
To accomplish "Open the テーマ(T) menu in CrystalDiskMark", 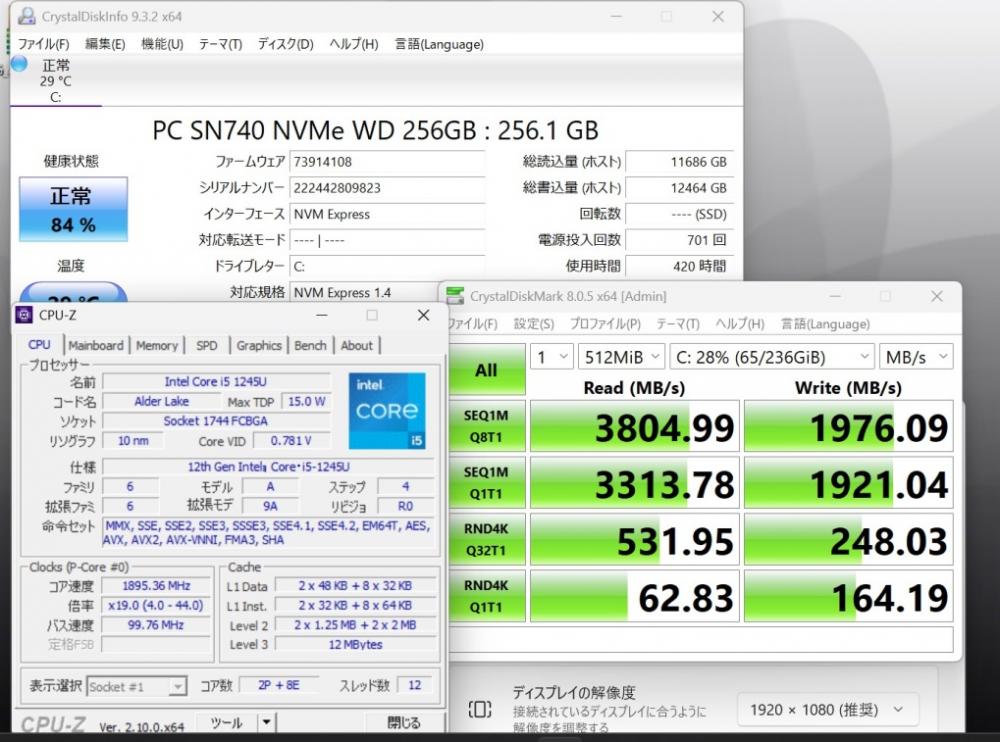I will pos(678,324).
